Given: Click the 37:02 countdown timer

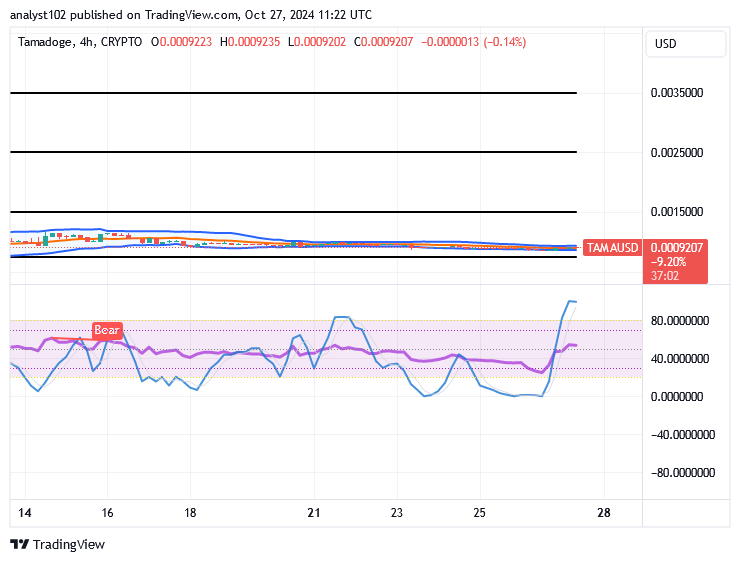Looking at the screenshot, I should pos(665,276).
